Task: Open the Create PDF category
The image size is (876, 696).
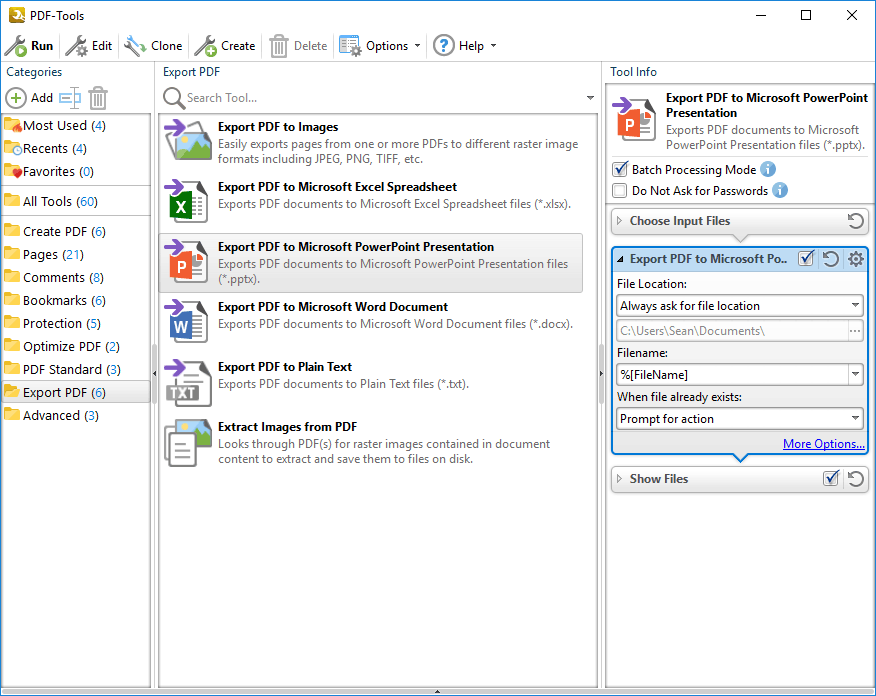Action: [76, 231]
